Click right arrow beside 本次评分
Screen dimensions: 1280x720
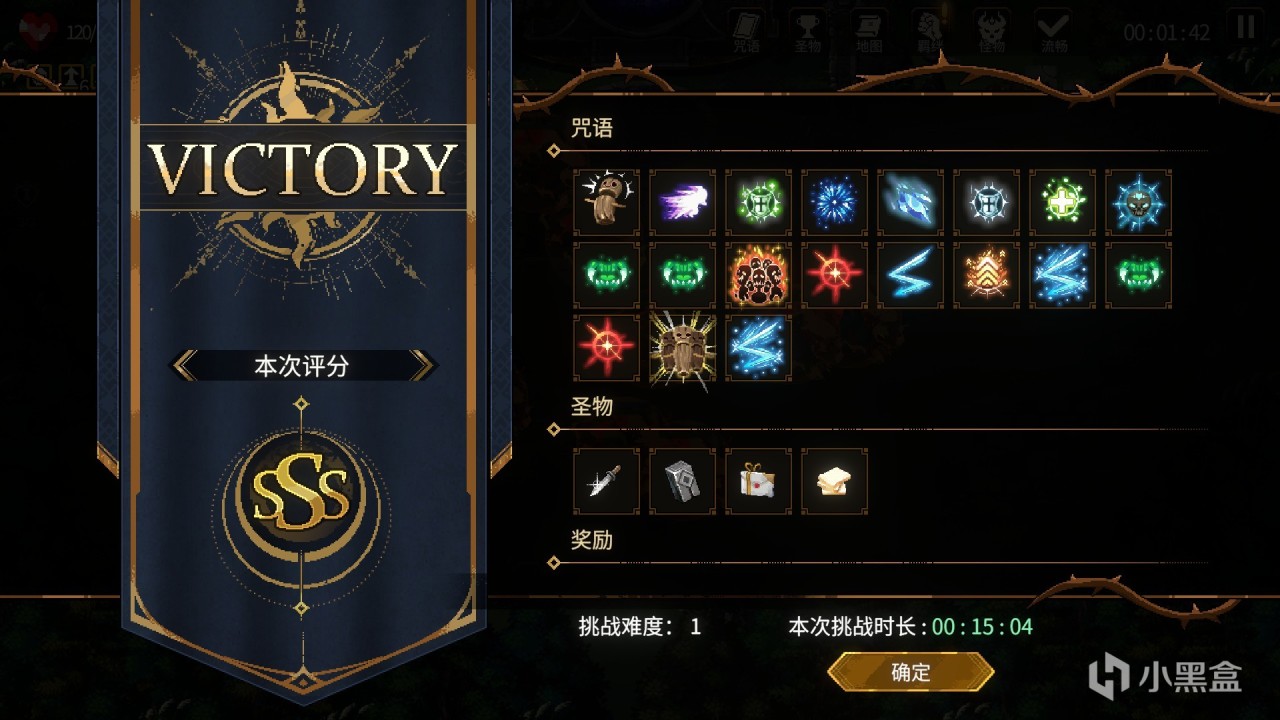click(x=422, y=366)
